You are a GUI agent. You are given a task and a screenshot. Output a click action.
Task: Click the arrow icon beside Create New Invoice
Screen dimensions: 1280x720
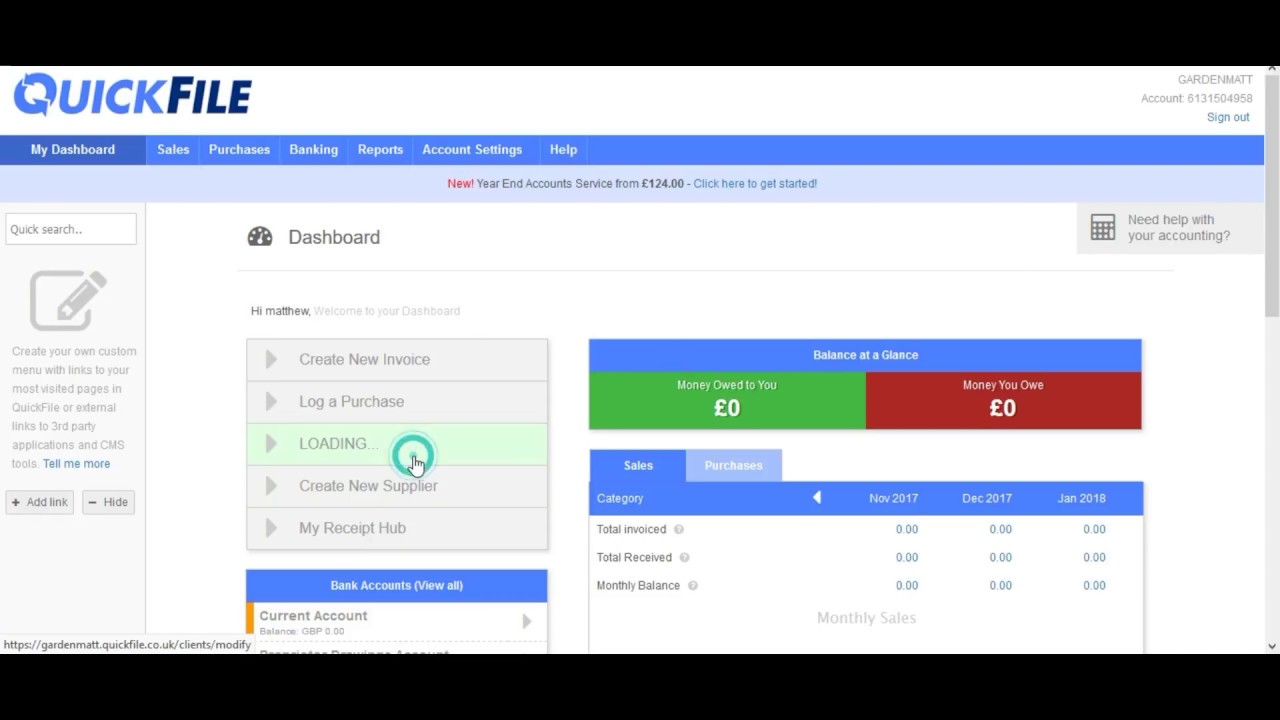[x=271, y=360]
